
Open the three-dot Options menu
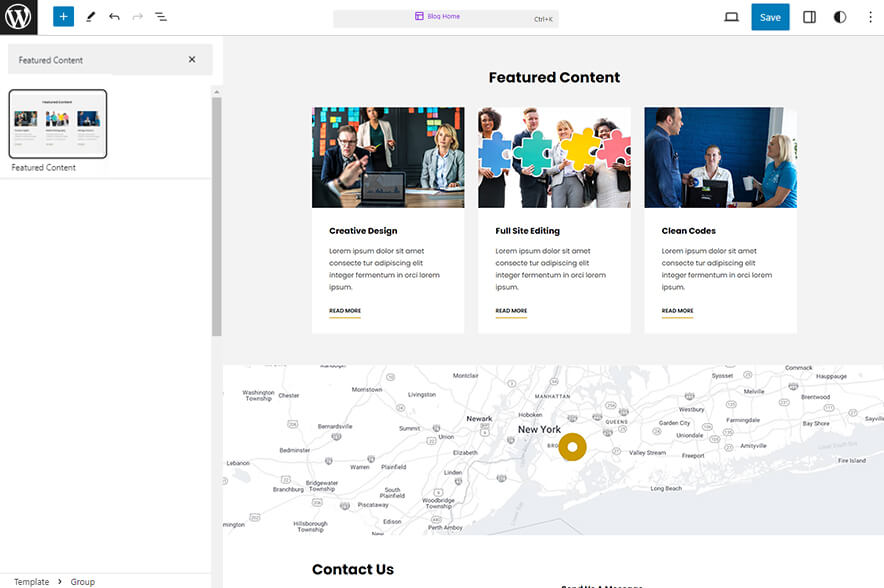[871, 17]
